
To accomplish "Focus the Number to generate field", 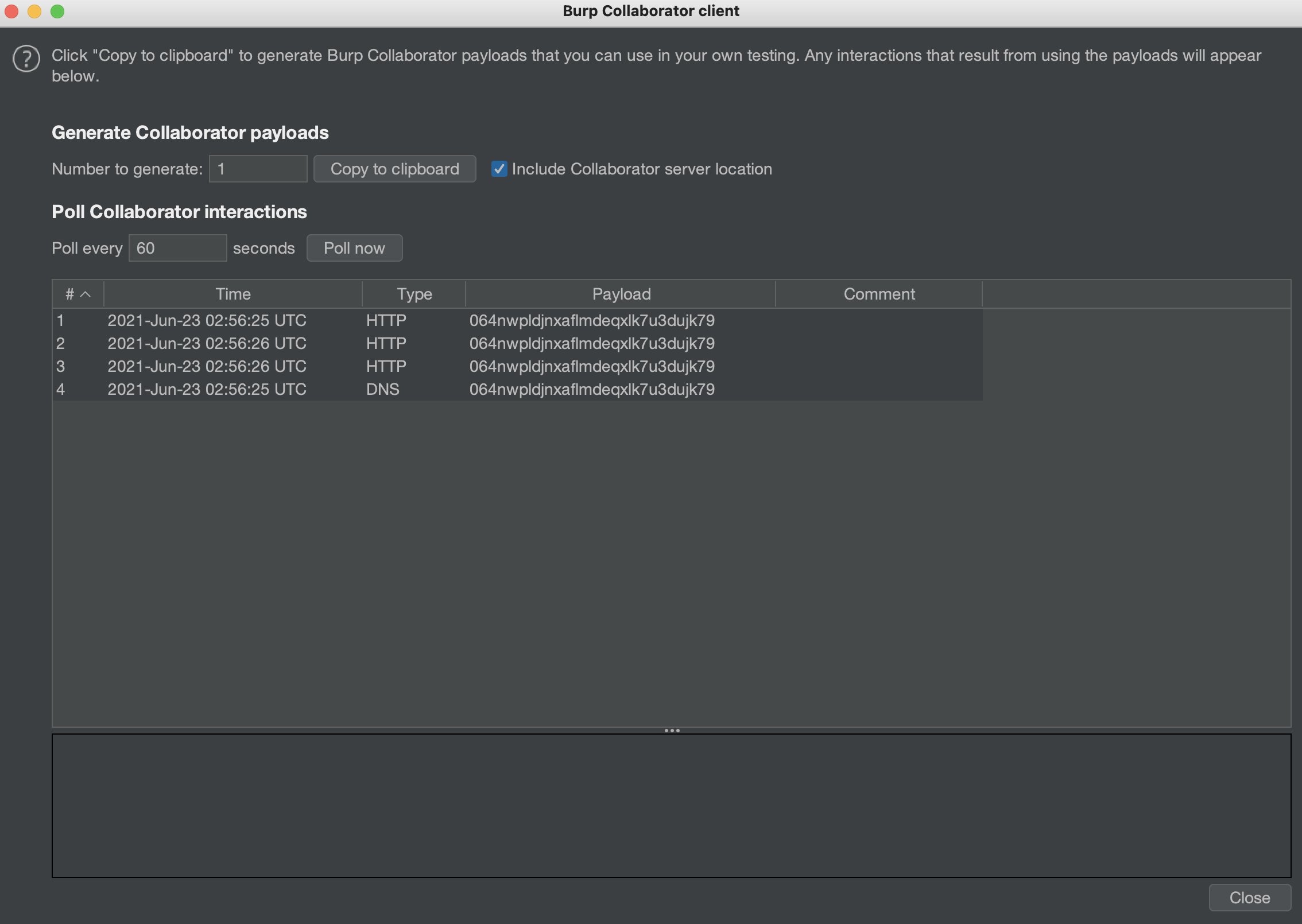I will tap(258, 169).
